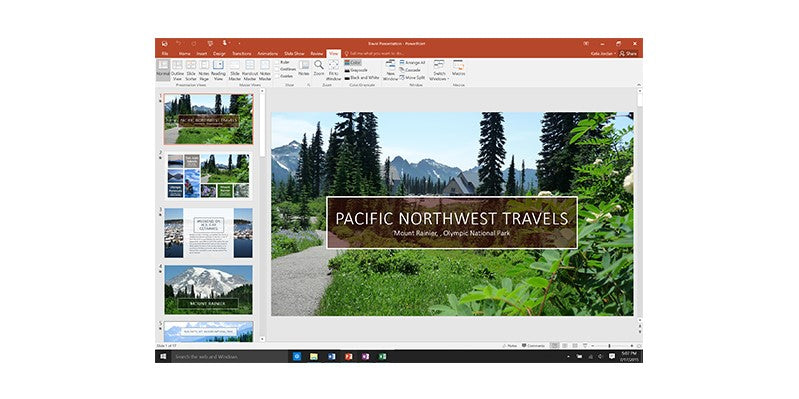Screen dimensions: 799x399
Task: Open the Handout Master view
Action: point(250,70)
